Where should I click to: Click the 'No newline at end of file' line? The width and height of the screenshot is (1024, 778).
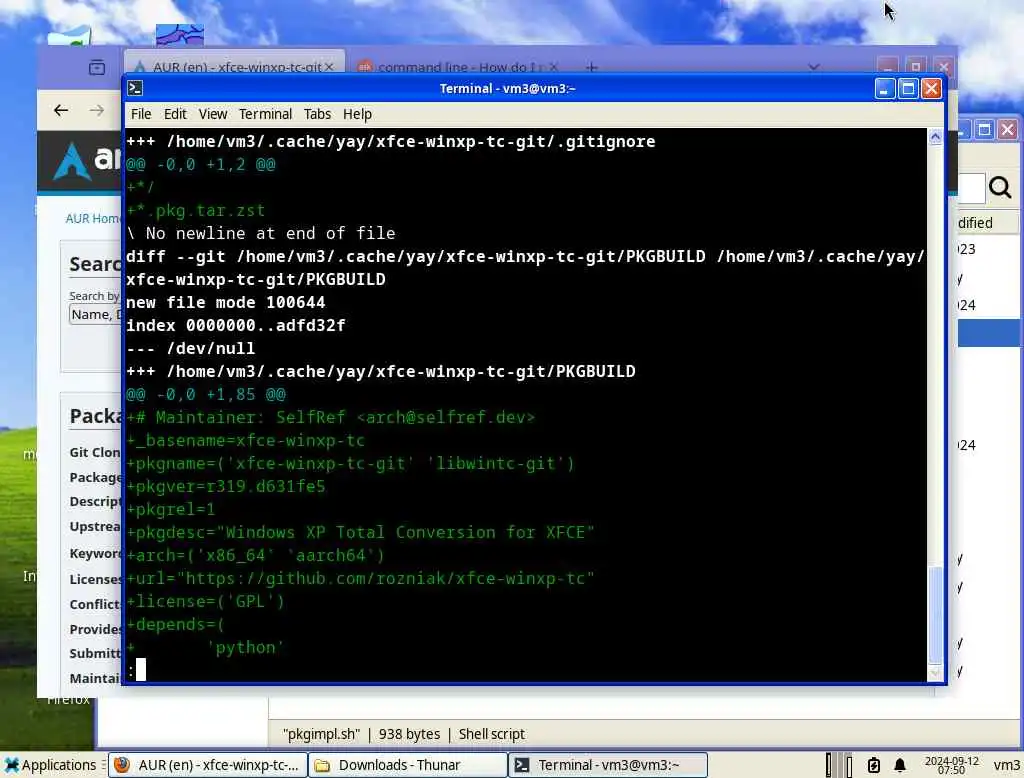point(261,233)
